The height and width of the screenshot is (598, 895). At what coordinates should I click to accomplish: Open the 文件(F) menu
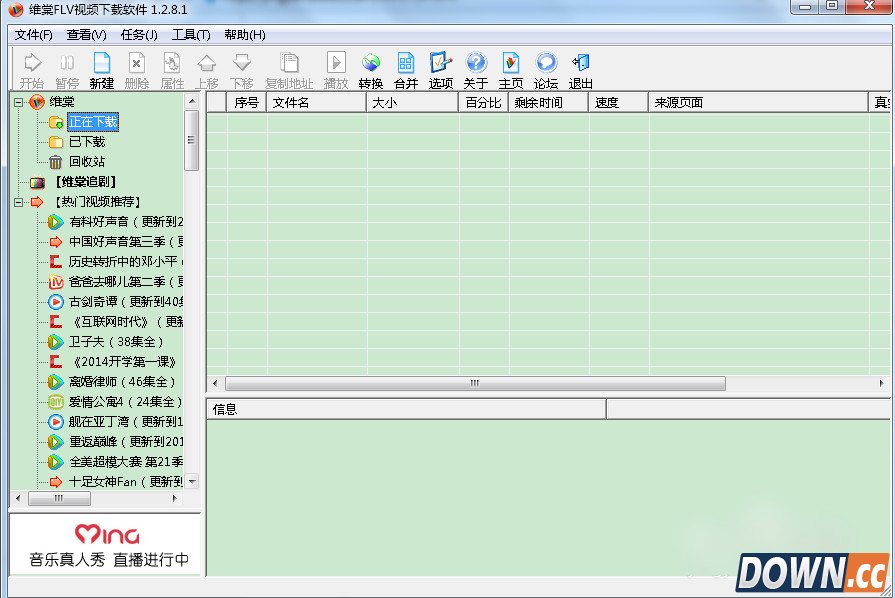(32, 35)
